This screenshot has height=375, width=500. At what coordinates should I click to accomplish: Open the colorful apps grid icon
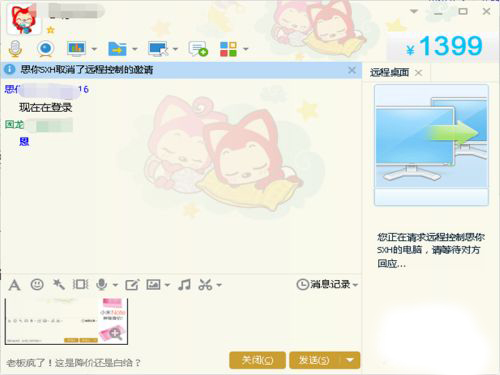click(x=228, y=49)
